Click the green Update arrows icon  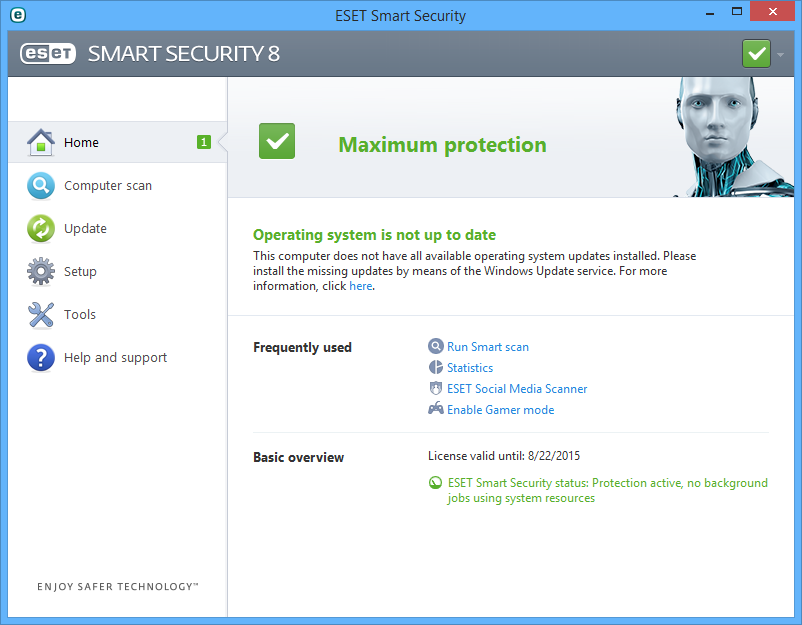(x=40, y=229)
